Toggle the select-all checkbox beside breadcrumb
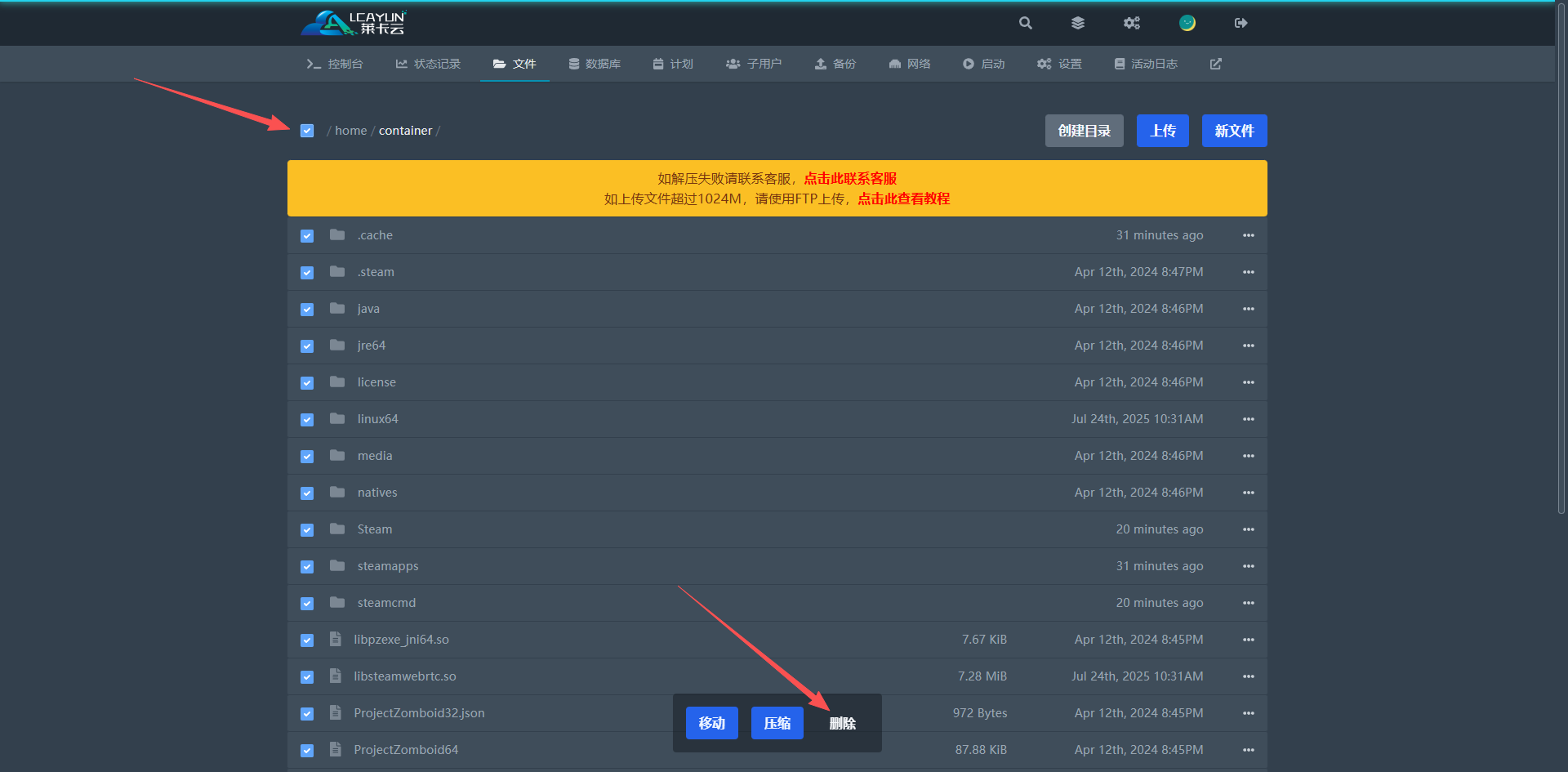The width and height of the screenshot is (1568, 772). coord(307,131)
